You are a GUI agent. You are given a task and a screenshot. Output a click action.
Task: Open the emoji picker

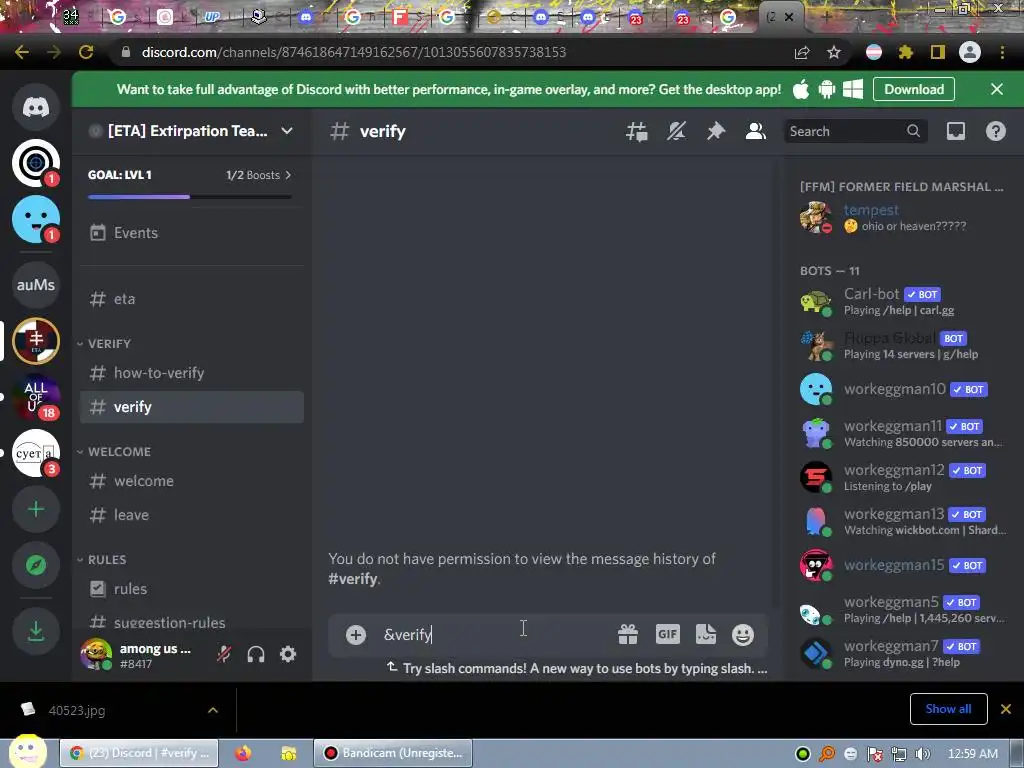743,635
